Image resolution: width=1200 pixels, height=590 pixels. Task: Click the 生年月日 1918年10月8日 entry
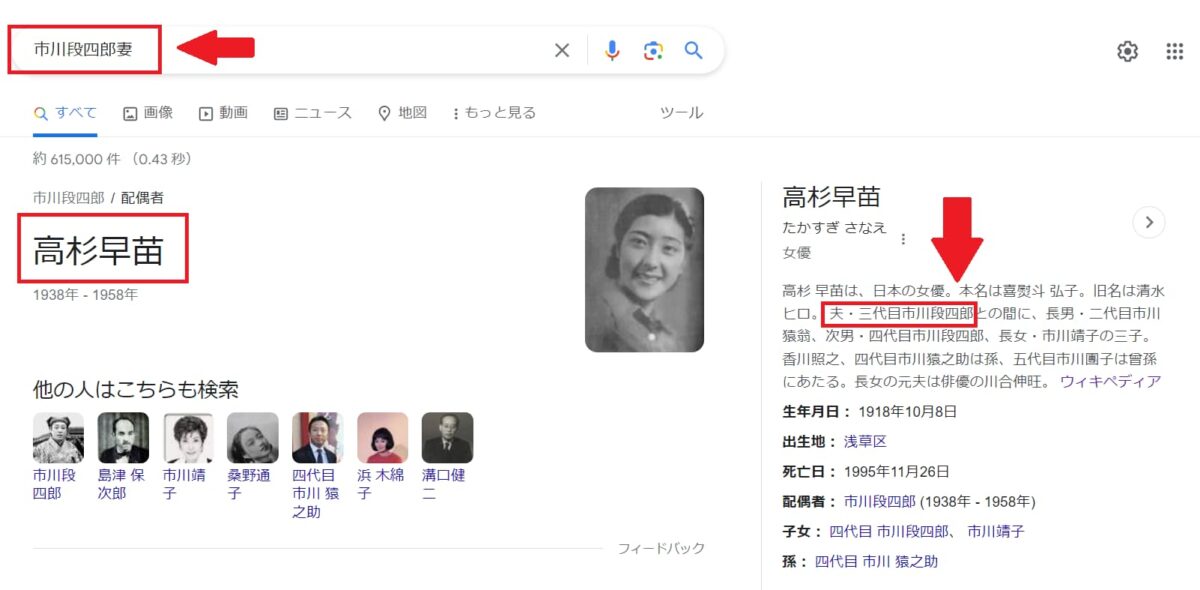pos(869,411)
